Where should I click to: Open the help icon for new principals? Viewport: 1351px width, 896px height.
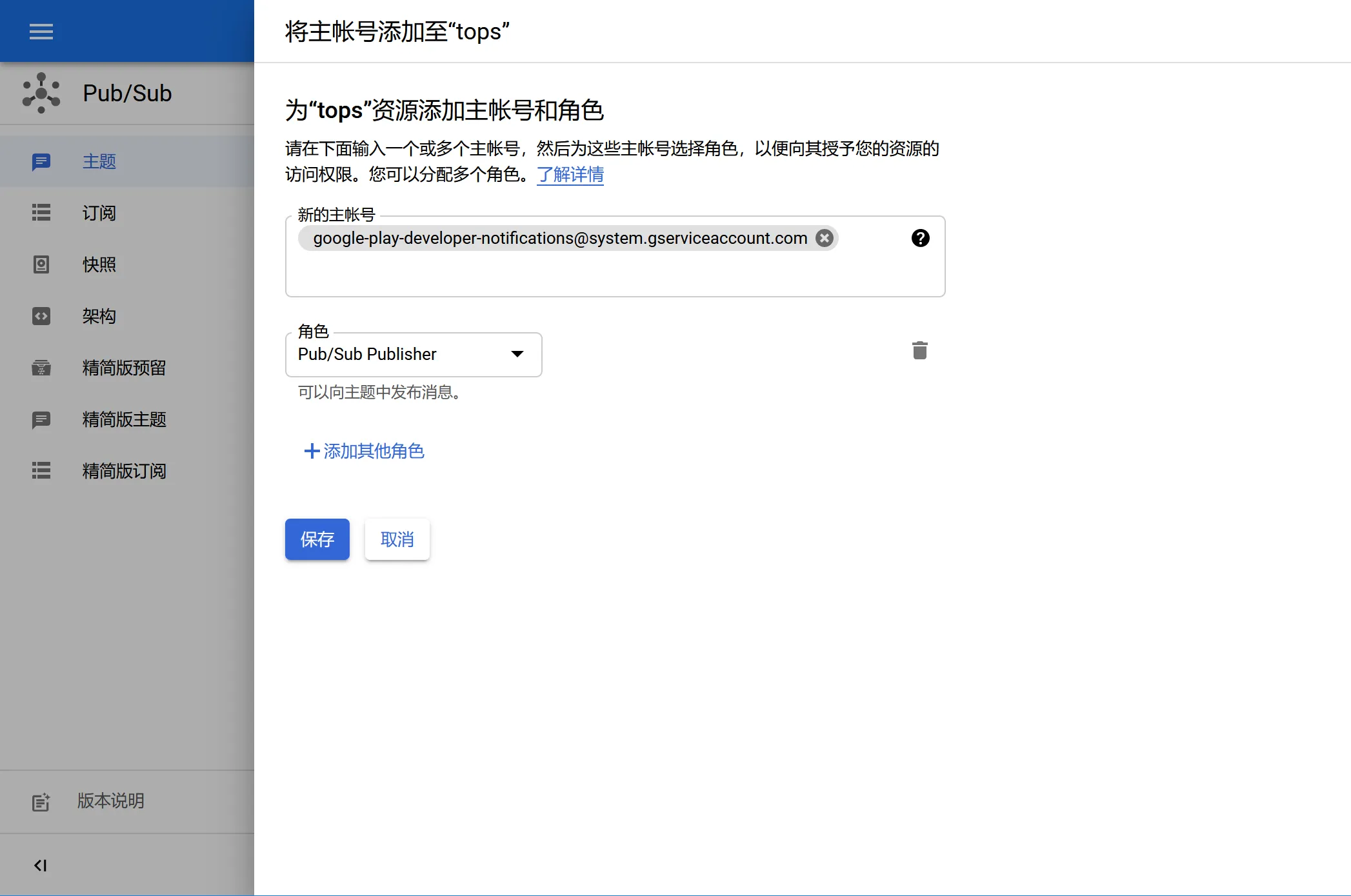tap(921, 238)
